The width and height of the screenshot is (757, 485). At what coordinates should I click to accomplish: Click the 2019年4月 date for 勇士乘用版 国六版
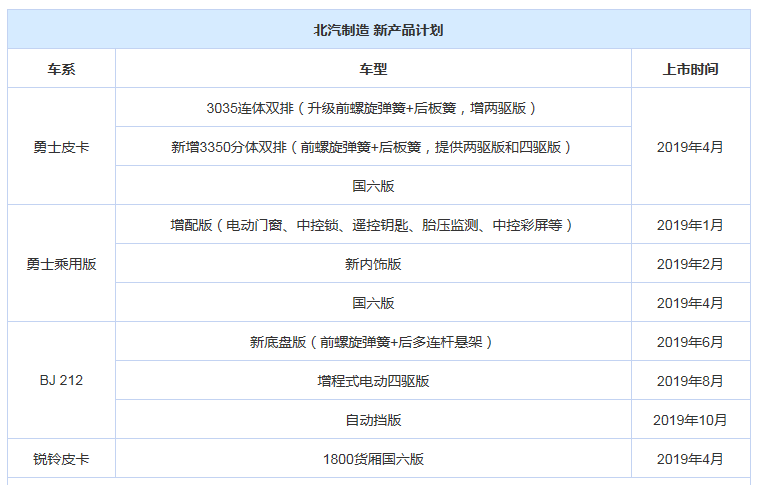pyautogui.click(x=690, y=303)
